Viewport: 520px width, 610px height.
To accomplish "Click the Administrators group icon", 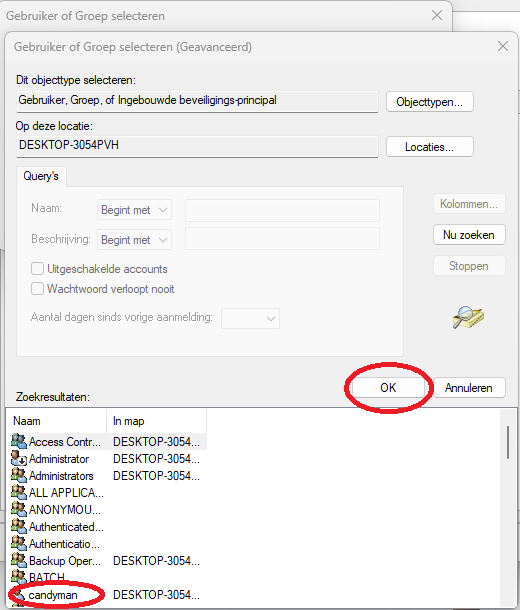I will (19, 476).
